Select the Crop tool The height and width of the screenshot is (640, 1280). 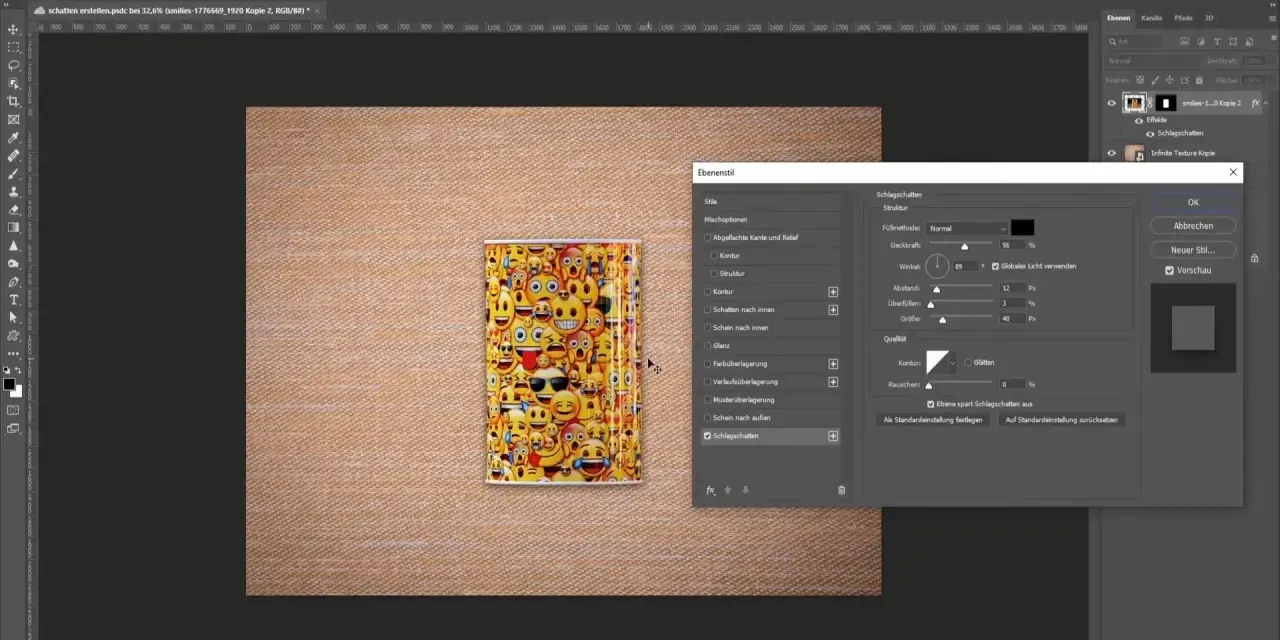pyautogui.click(x=14, y=101)
